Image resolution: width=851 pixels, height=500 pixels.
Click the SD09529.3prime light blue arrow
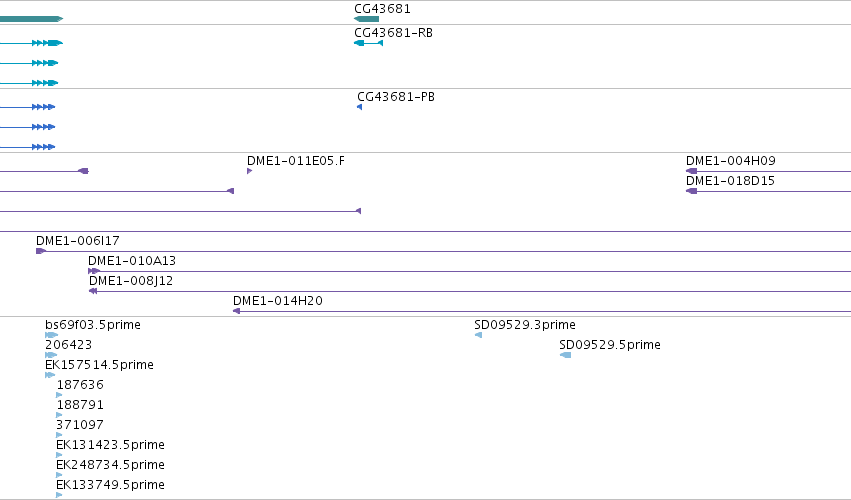pyautogui.click(x=478, y=335)
